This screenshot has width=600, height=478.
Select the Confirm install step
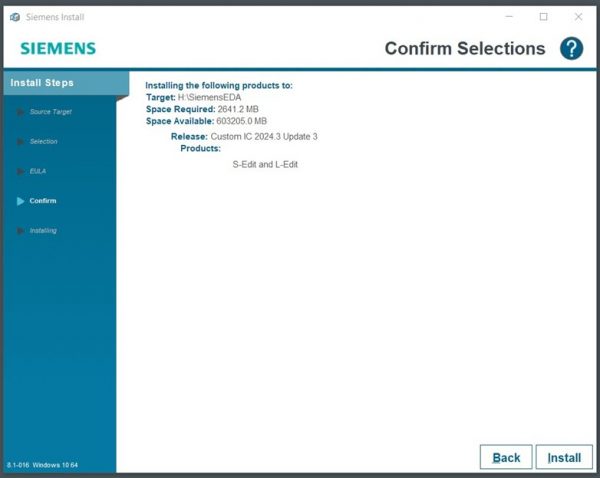[x=42, y=201]
